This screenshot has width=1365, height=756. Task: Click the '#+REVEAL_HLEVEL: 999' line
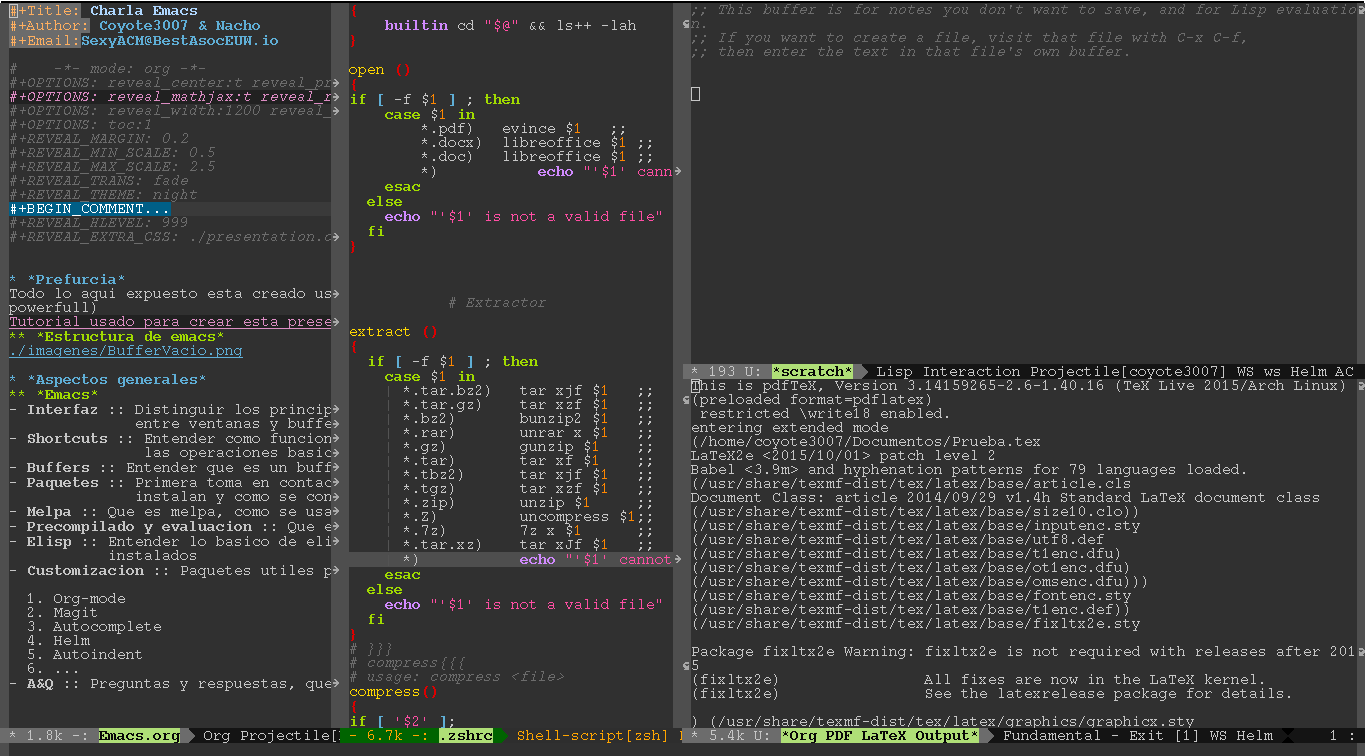click(x=99, y=223)
